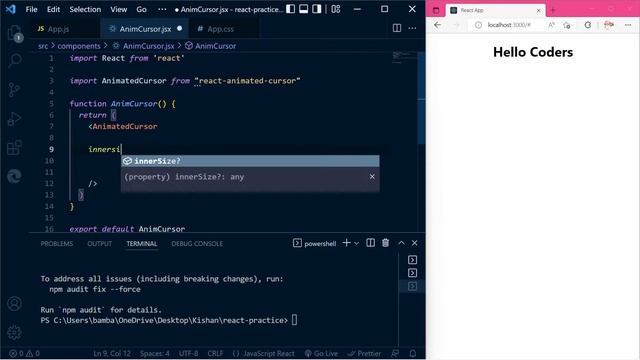
Task: Open the Go menu
Action: coord(141,9)
